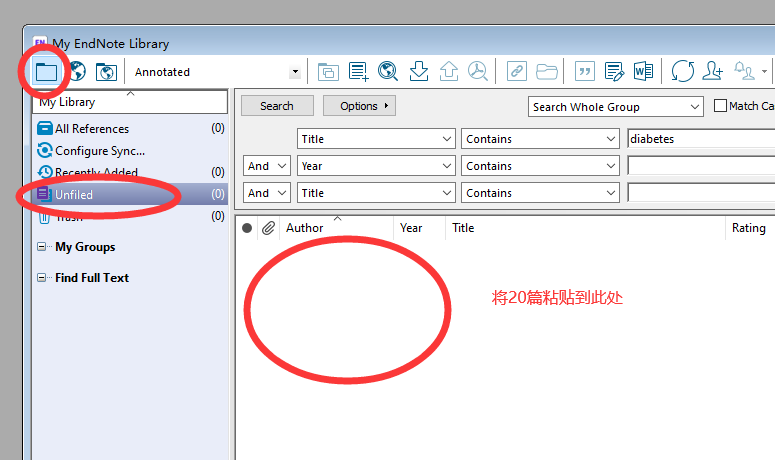Collapse the Find Full Text section

42,278
